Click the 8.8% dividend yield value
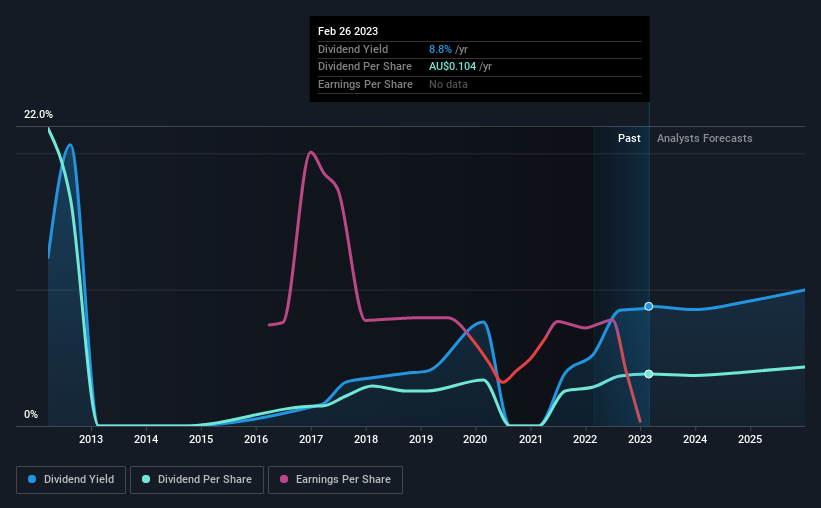Image resolution: width=821 pixels, height=508 pixels. [440, 49]
